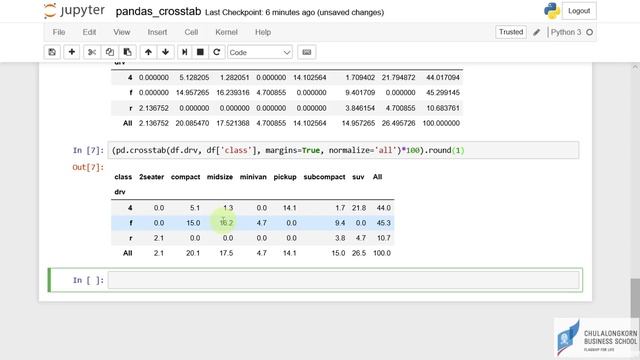The height and width of the screenshot is (360, 640).
Task: Cut selected cells with scissors icon
Action: pos(91,52)
